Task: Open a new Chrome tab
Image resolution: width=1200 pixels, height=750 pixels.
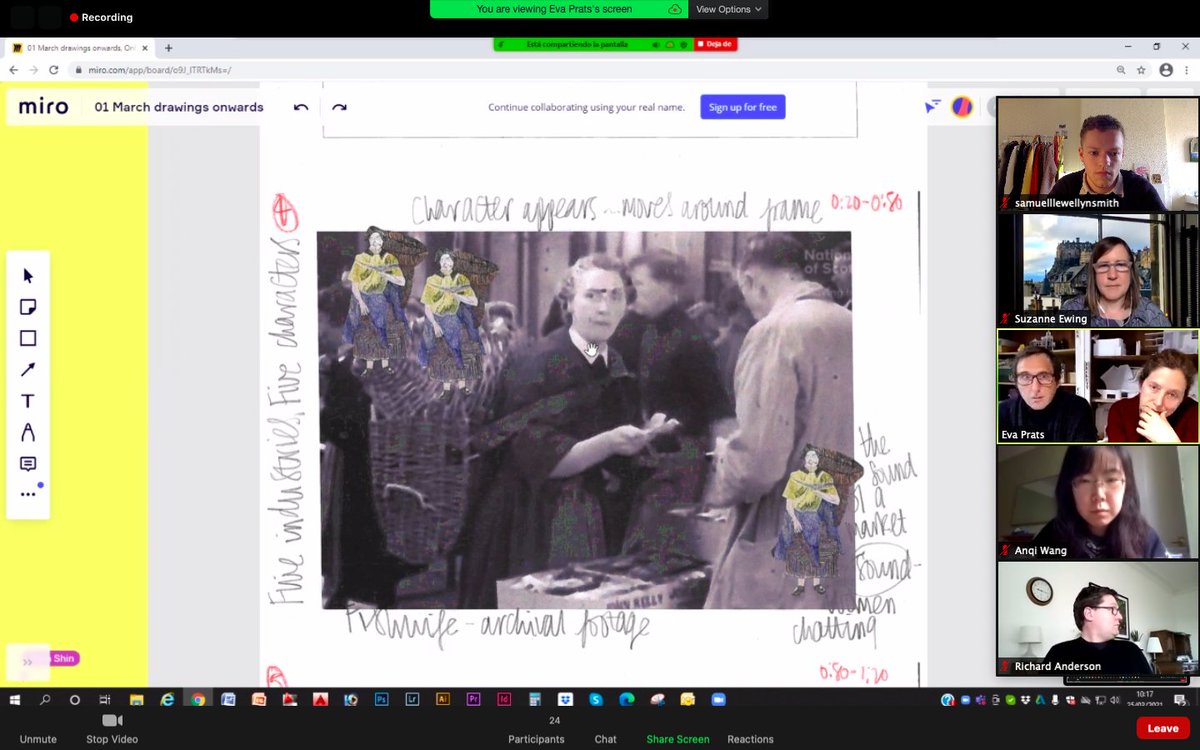Action: (x=168, y=47)
